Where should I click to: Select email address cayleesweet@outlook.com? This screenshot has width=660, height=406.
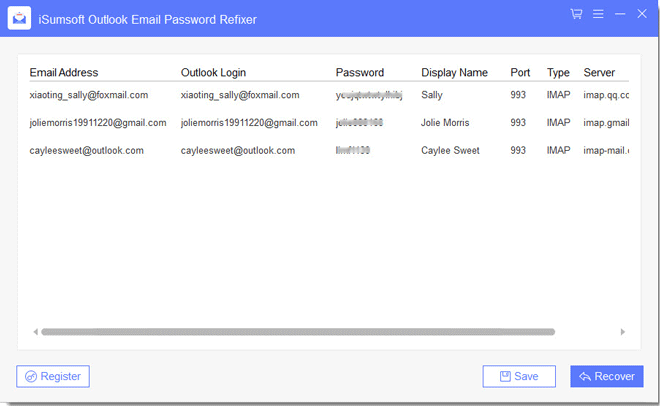pos(86,151)
